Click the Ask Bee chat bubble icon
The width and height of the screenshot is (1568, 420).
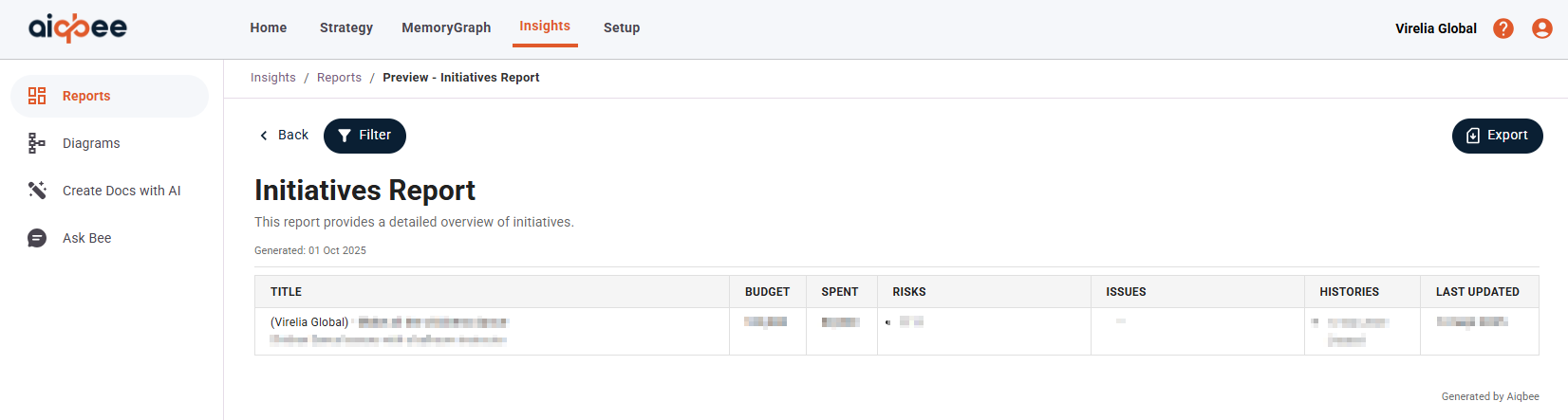37,238
